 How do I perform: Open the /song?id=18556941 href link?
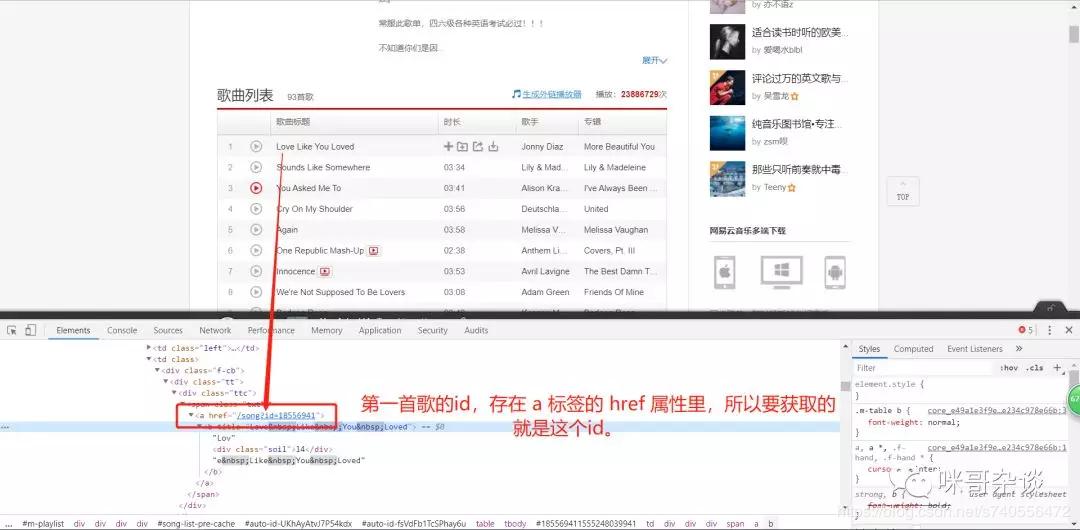(276, 416)
